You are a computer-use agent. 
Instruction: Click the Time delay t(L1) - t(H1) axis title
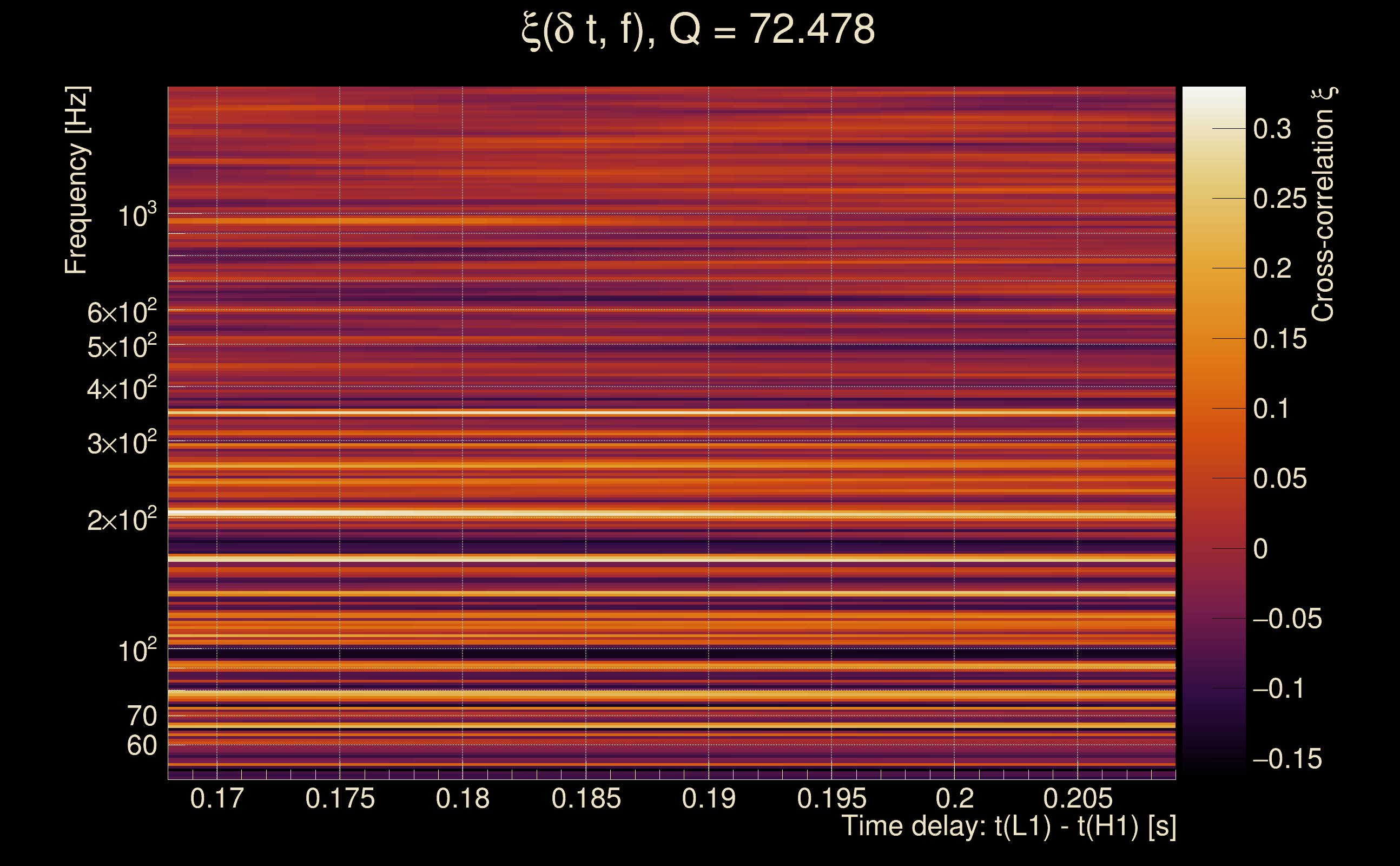click(1008, 826)
